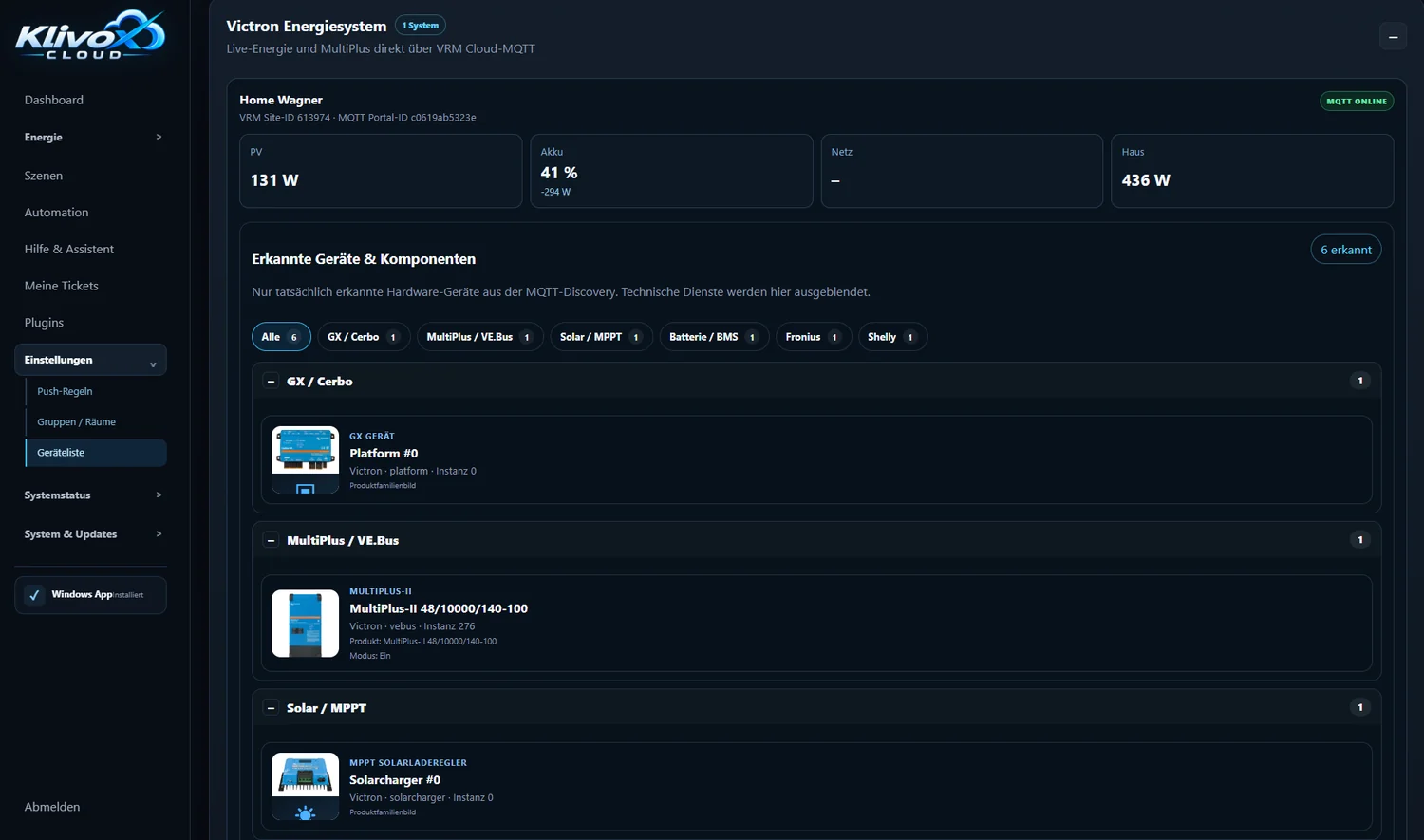Collapse the Victron Energiesystem panel with minus button
The image size is (1424, 840).
(x=1393, y=36)
